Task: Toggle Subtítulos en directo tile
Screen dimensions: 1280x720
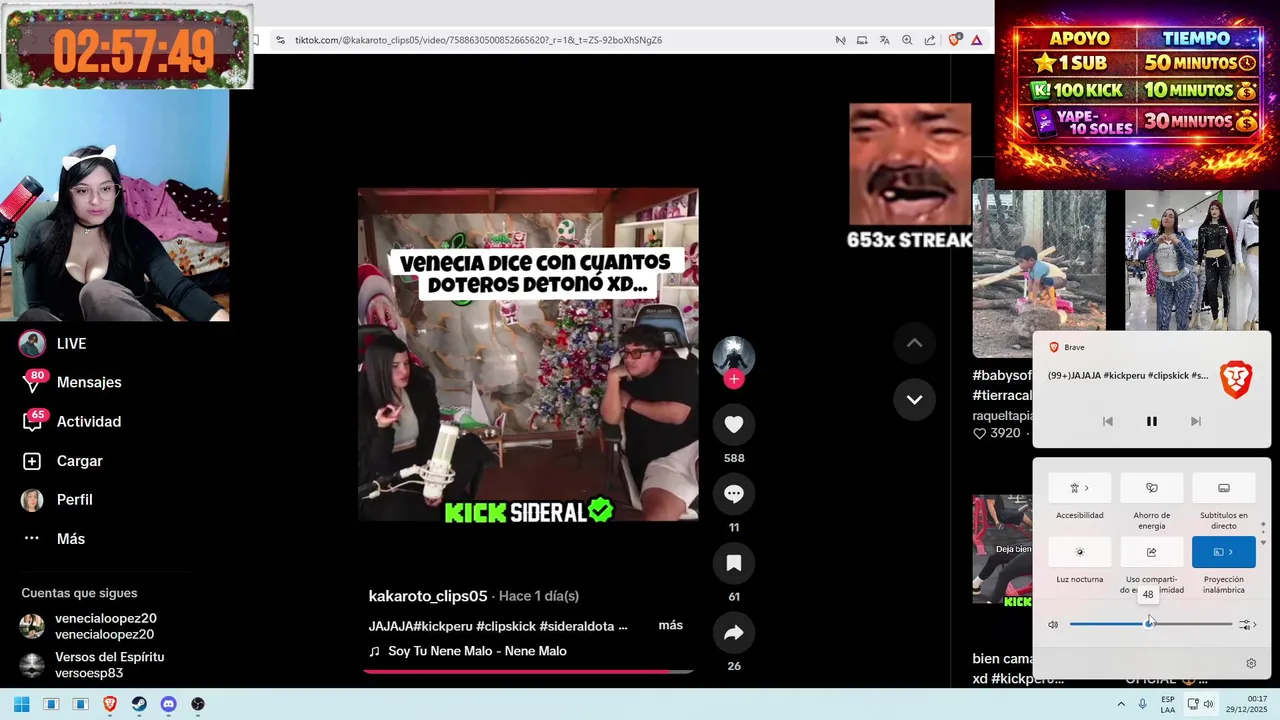Action: [x=1223, y=488]
